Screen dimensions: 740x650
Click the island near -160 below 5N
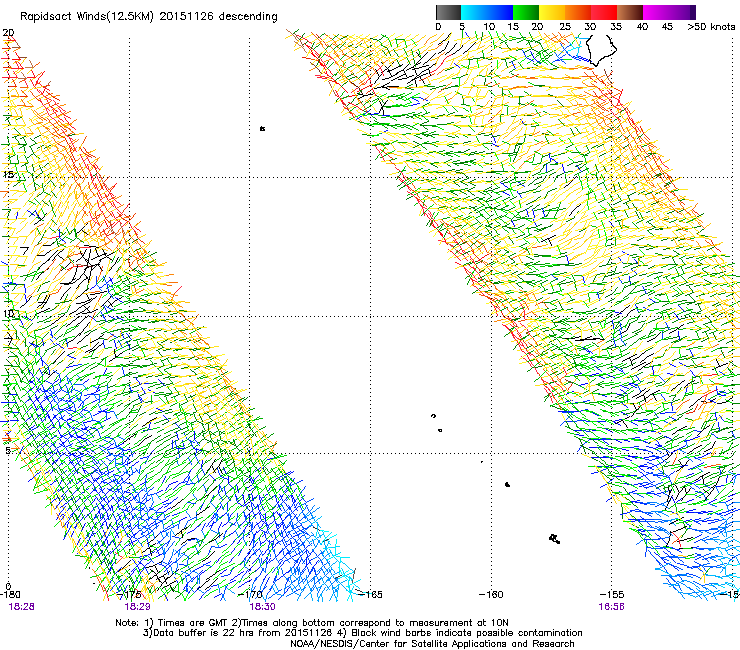tap(507, 484)
